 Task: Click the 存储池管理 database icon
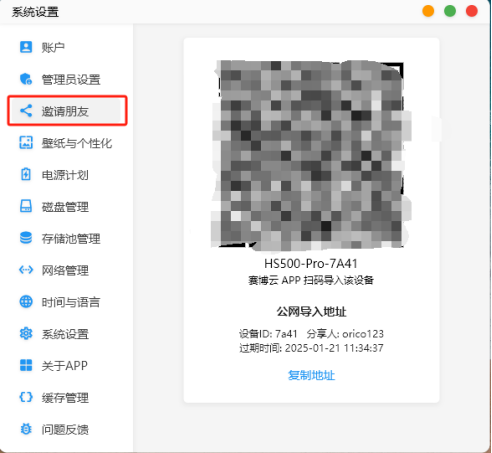pos(26,238)
